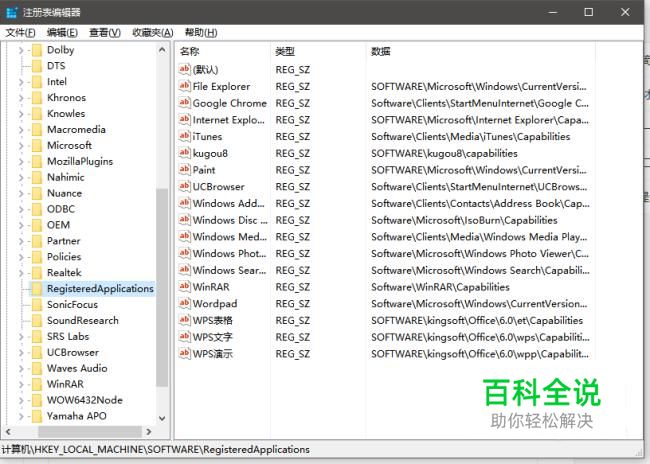The width and height of the screenshot is (650, 464).
Task: Open the 编辑(E) menu
Action: (62, 33)
